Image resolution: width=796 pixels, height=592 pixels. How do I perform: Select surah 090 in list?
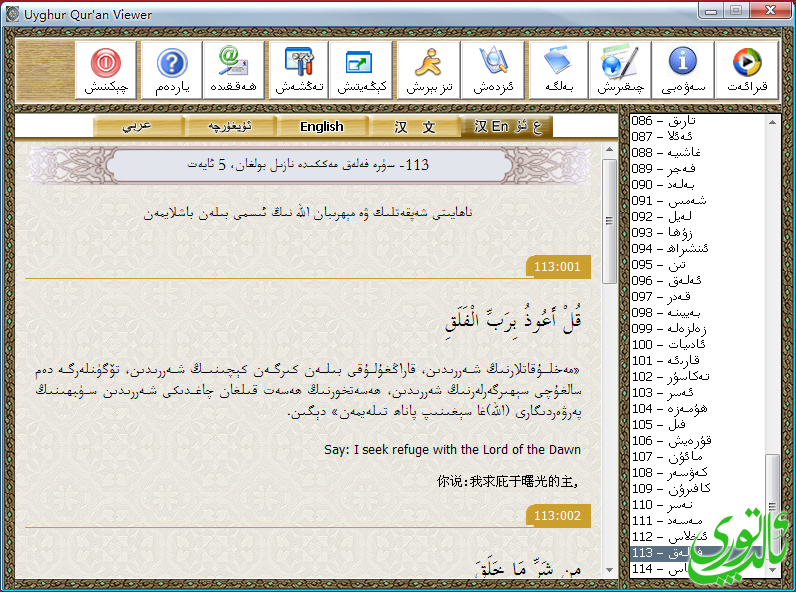pyautogui.click(x=697, y=184)
